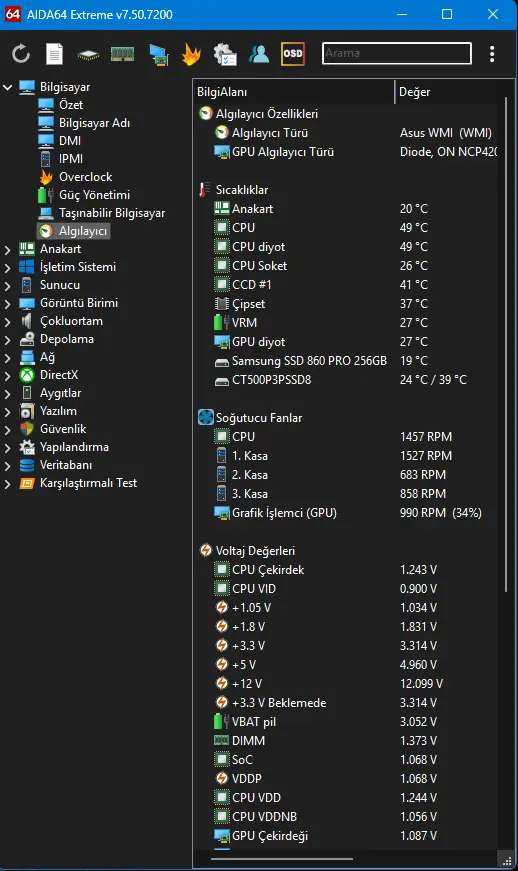Expand the Çokluortam tree node
This screenshot has height=871, width=518.
click(x=8, y=322)
